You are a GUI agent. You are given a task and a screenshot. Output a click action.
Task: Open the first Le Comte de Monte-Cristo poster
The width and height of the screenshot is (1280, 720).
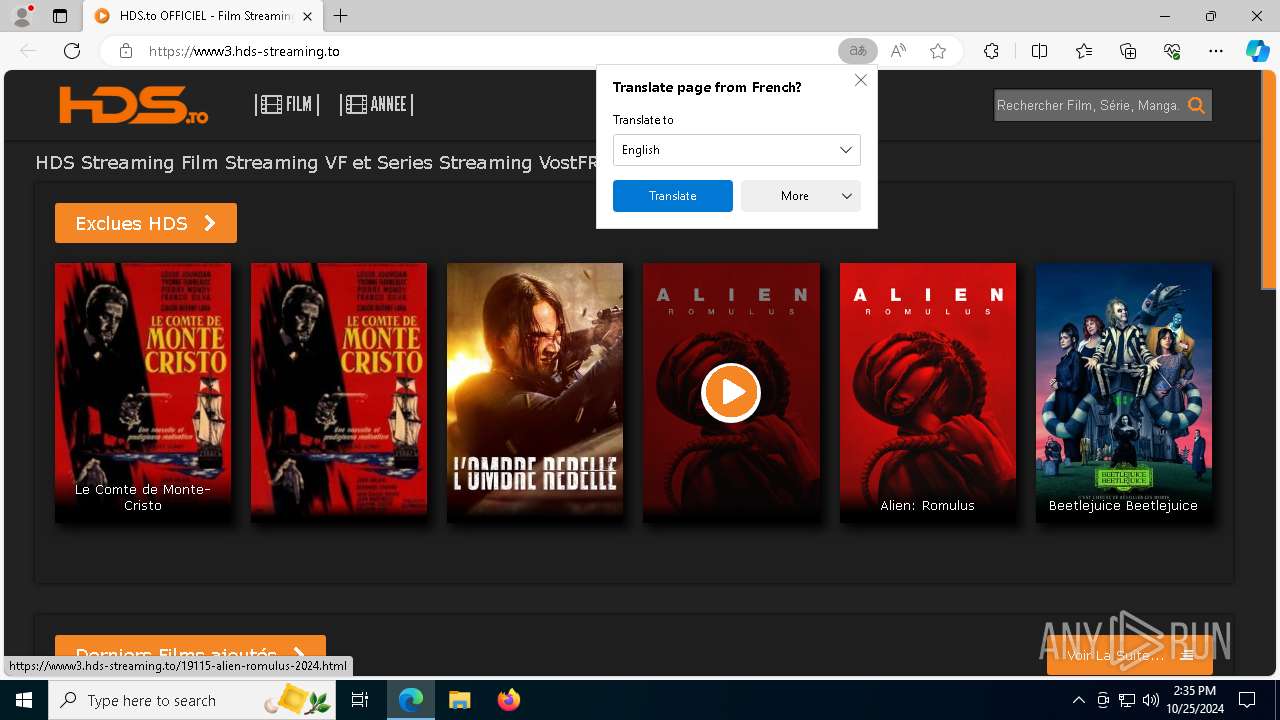coord(143,392)
